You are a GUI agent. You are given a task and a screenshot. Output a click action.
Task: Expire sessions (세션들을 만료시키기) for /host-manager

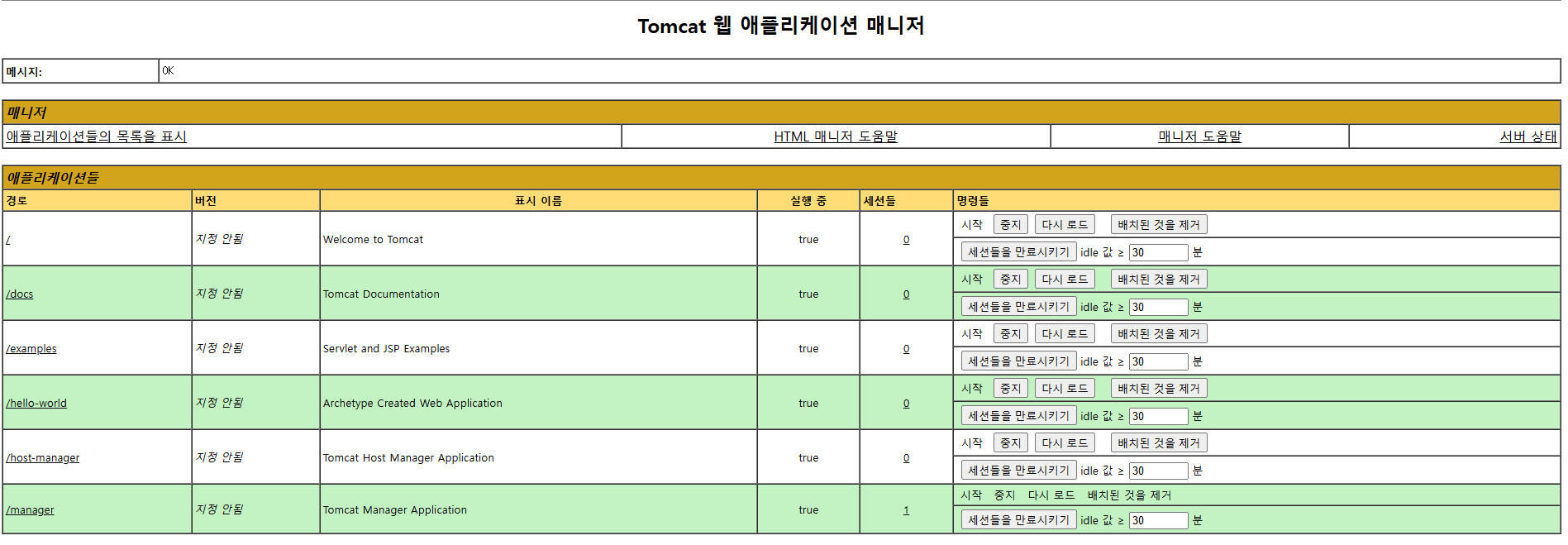[x=1018, y=471]
